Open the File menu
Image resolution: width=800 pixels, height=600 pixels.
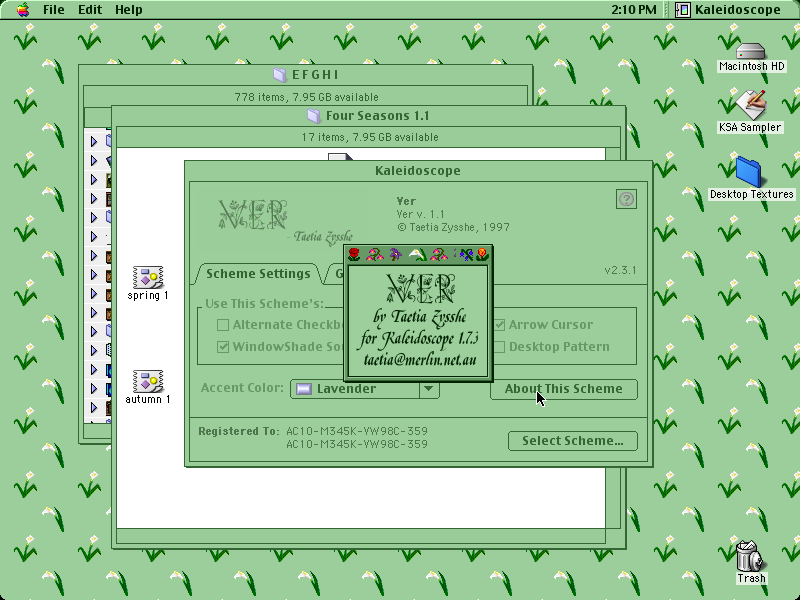54,9
